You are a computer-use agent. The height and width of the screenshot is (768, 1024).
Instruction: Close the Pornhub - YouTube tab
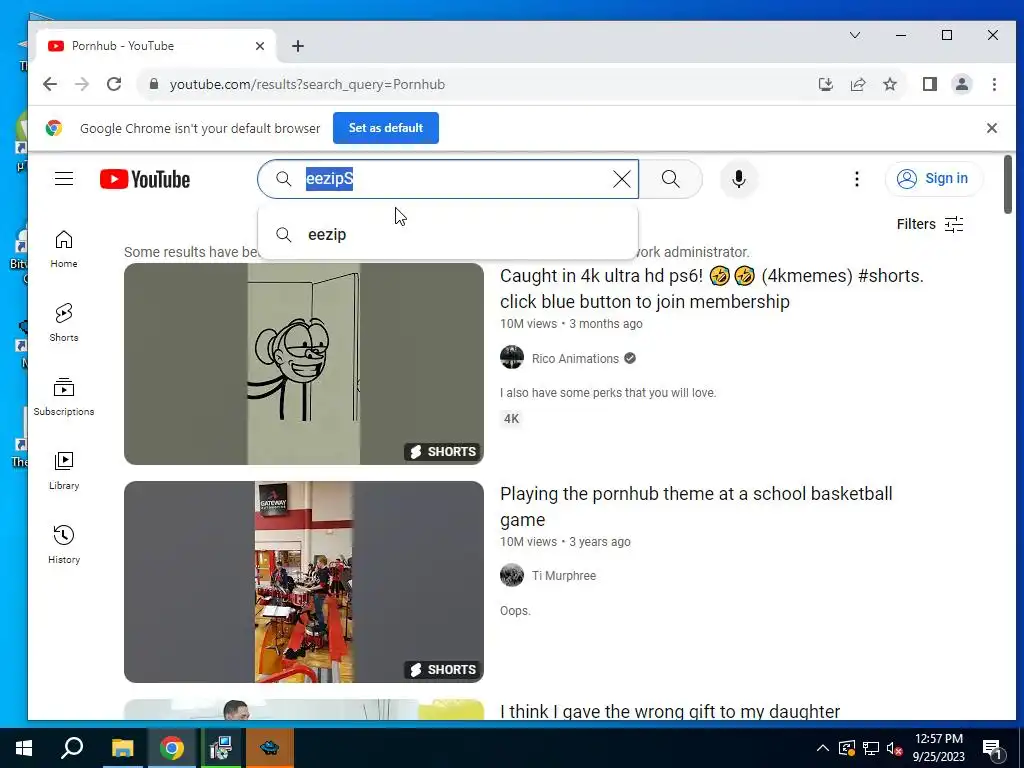click(x=260, y=46)
